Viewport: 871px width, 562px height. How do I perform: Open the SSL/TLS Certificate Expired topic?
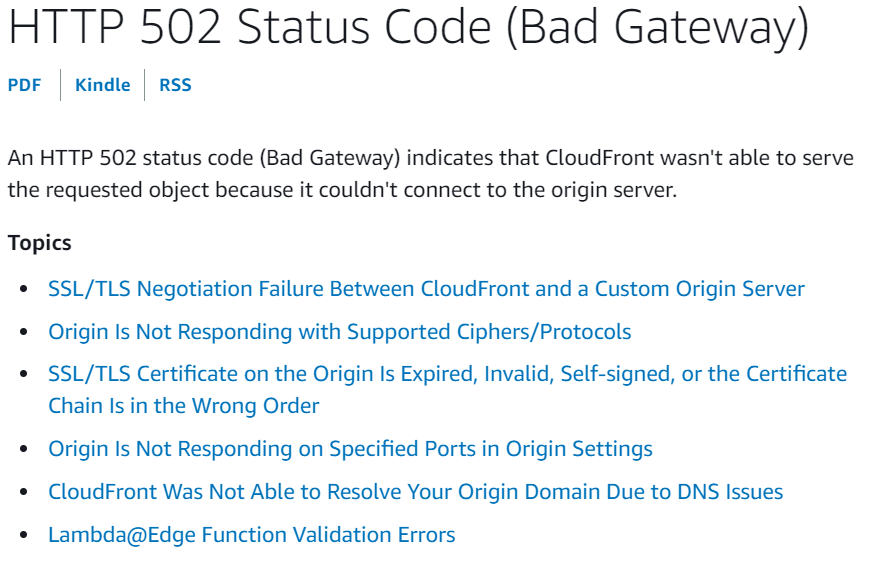447,375
